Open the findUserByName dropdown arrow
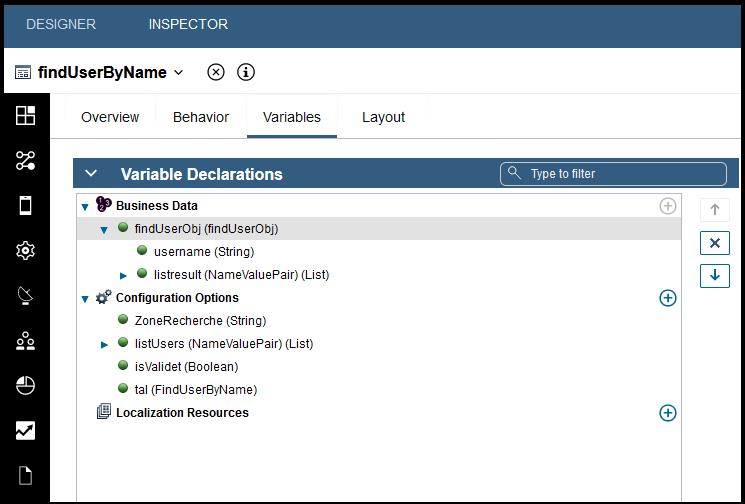The height and width of the screenshot is (504, 745). [179, 72]
